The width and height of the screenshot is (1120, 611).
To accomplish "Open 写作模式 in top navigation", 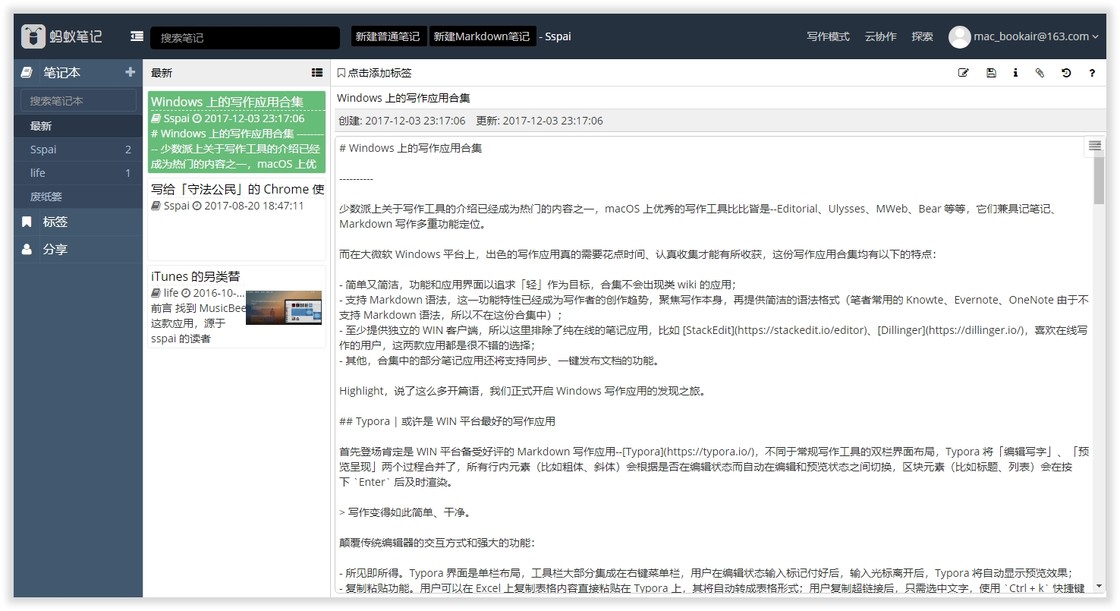I will [828, 36].
